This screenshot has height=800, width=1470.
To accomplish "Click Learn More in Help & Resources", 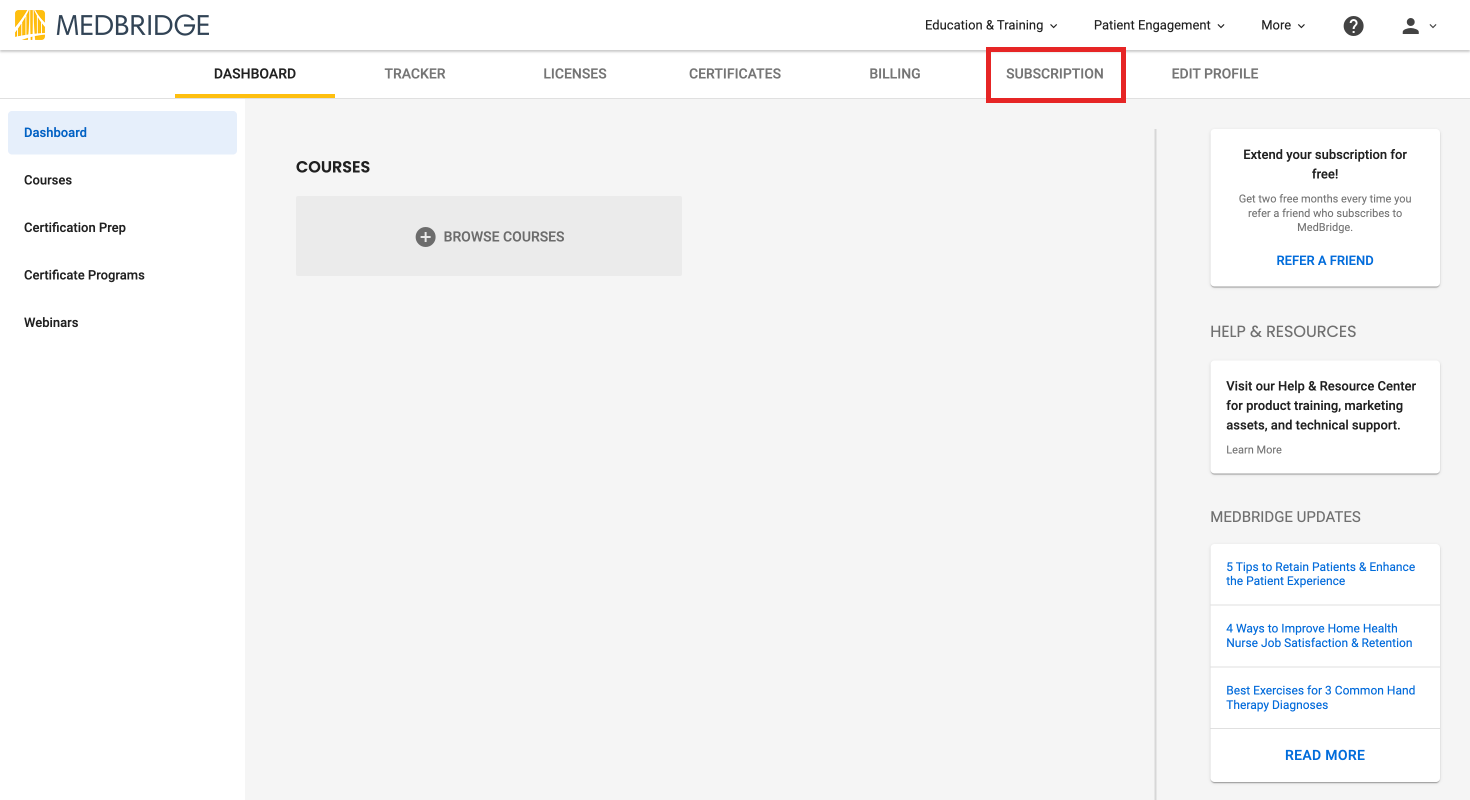I will click(1254, 450).
